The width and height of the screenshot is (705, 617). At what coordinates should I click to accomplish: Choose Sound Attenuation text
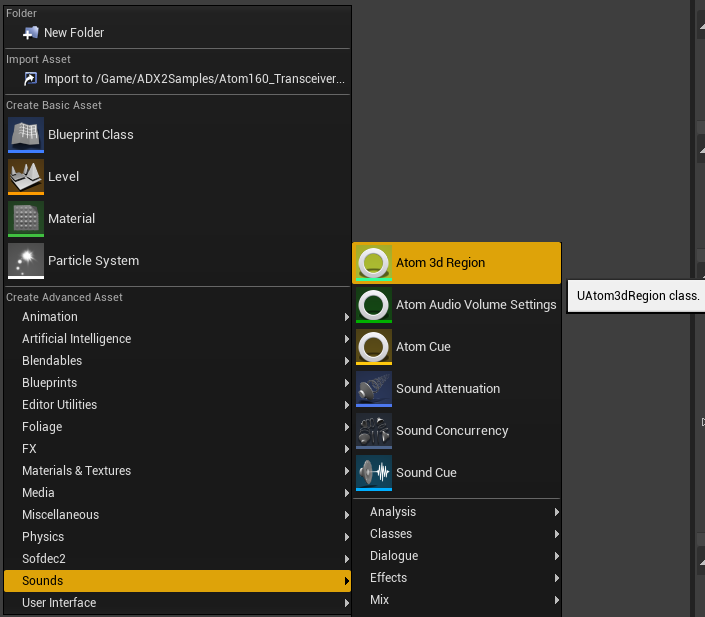pyautogui.click(x=448, y=389)
